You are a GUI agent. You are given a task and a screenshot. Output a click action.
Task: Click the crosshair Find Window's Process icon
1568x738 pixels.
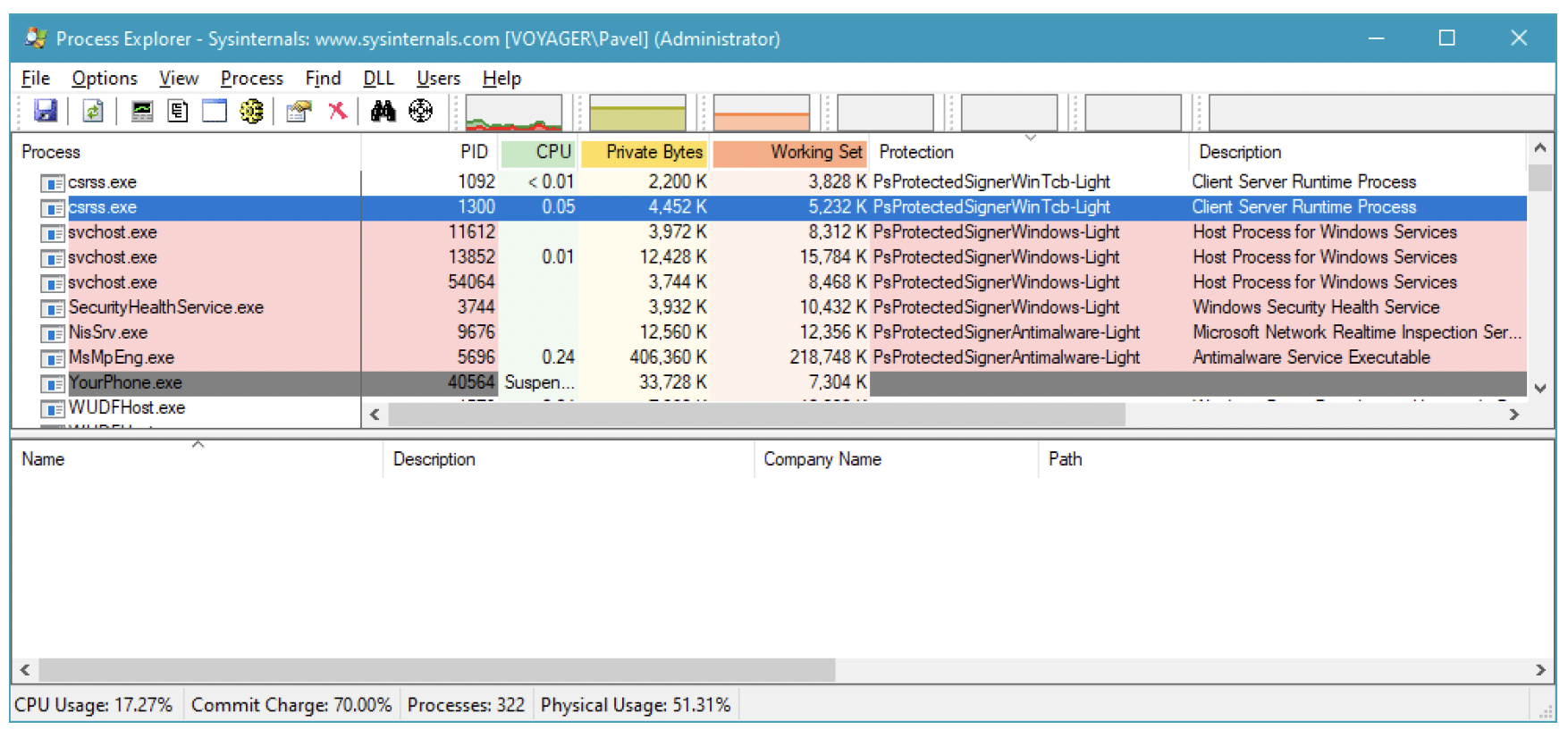[420, 112]
